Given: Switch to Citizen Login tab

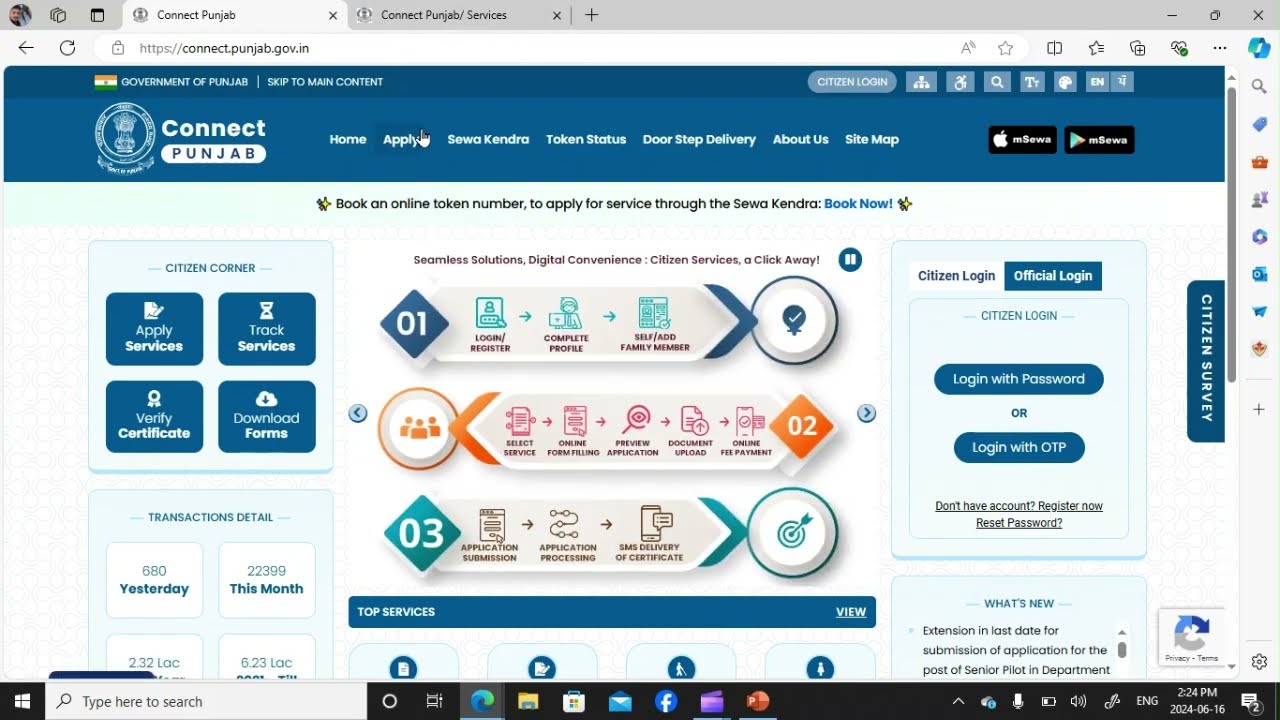Looking at the screenshot, I should 956,276.
